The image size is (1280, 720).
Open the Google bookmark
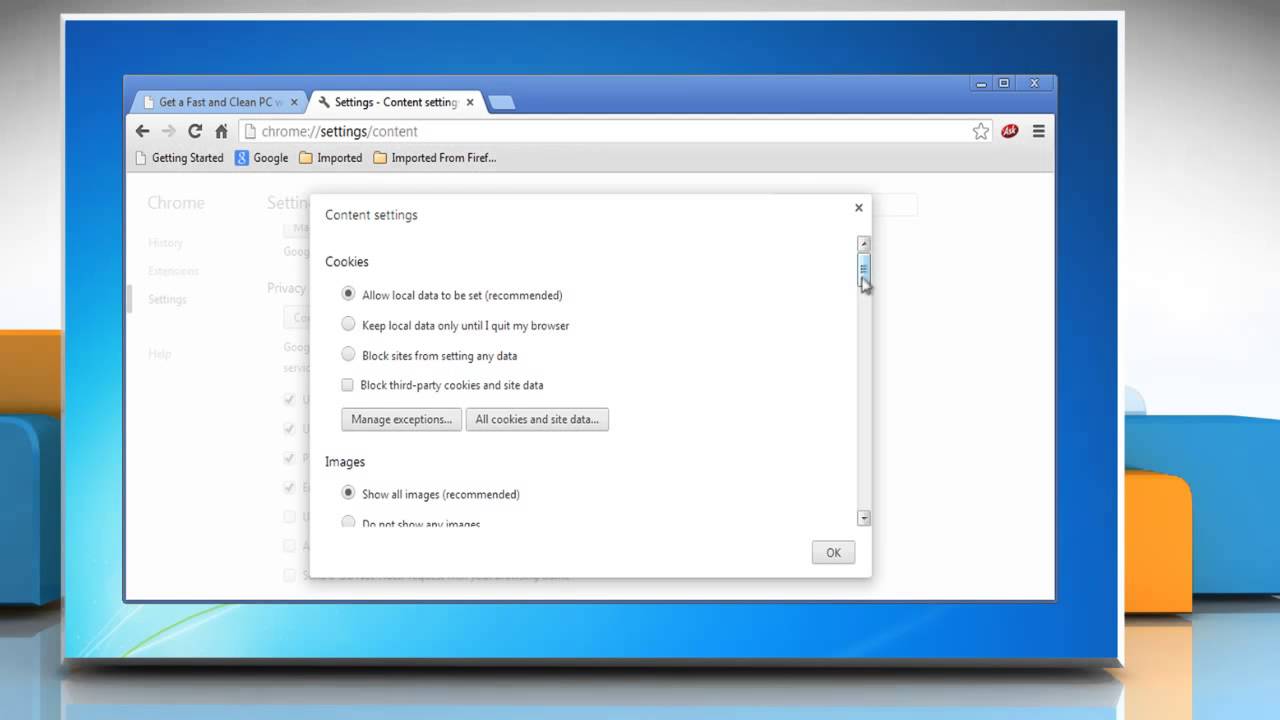tap(262, 158)
